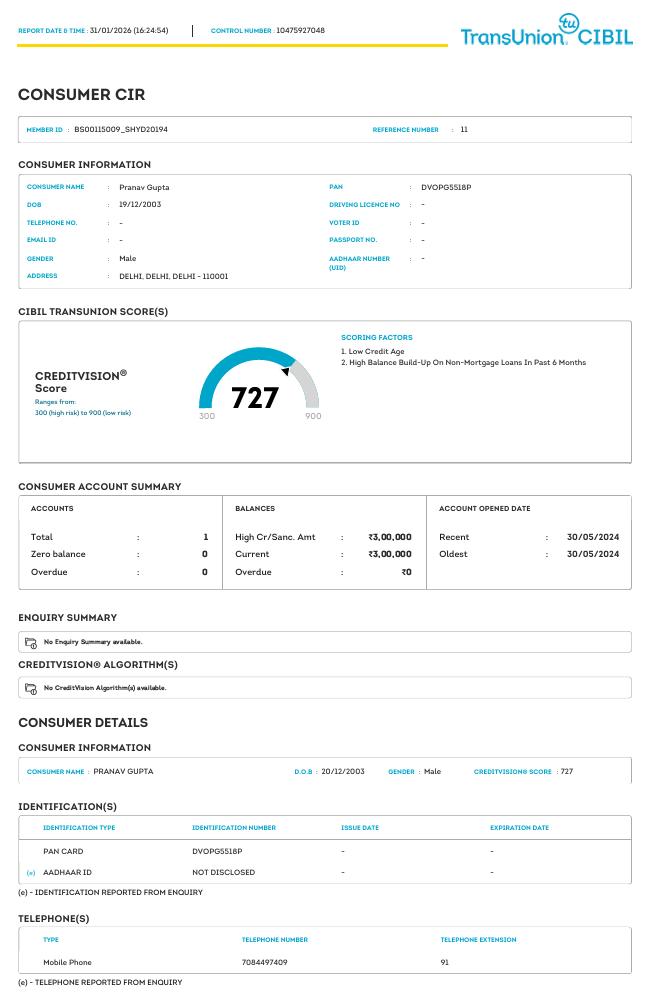Click the 727 score gauge dial
The height and width of the screenshot is (1000, 647).
click(x=259, y=379)
